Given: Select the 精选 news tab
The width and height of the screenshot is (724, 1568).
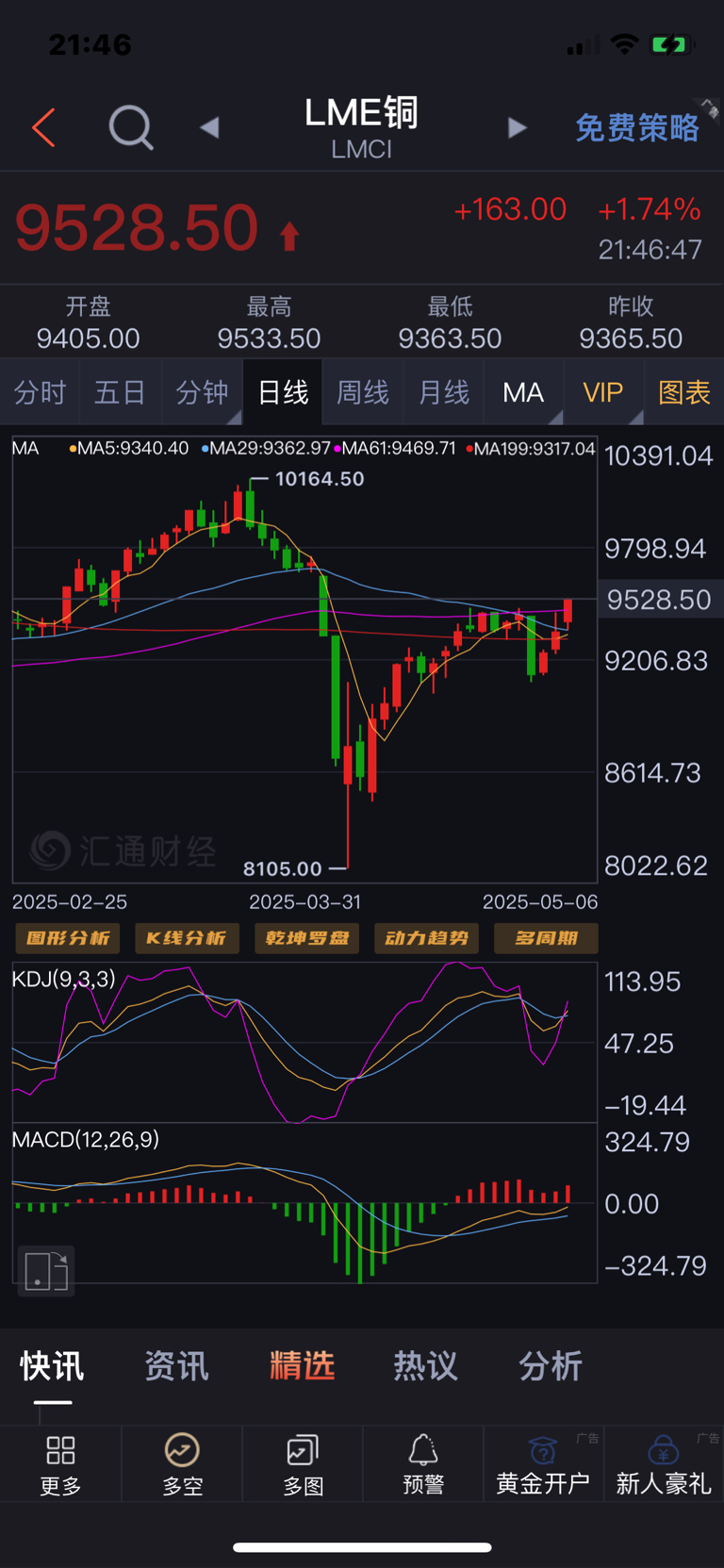Looking at the screenshot, I should point(302,1366).
